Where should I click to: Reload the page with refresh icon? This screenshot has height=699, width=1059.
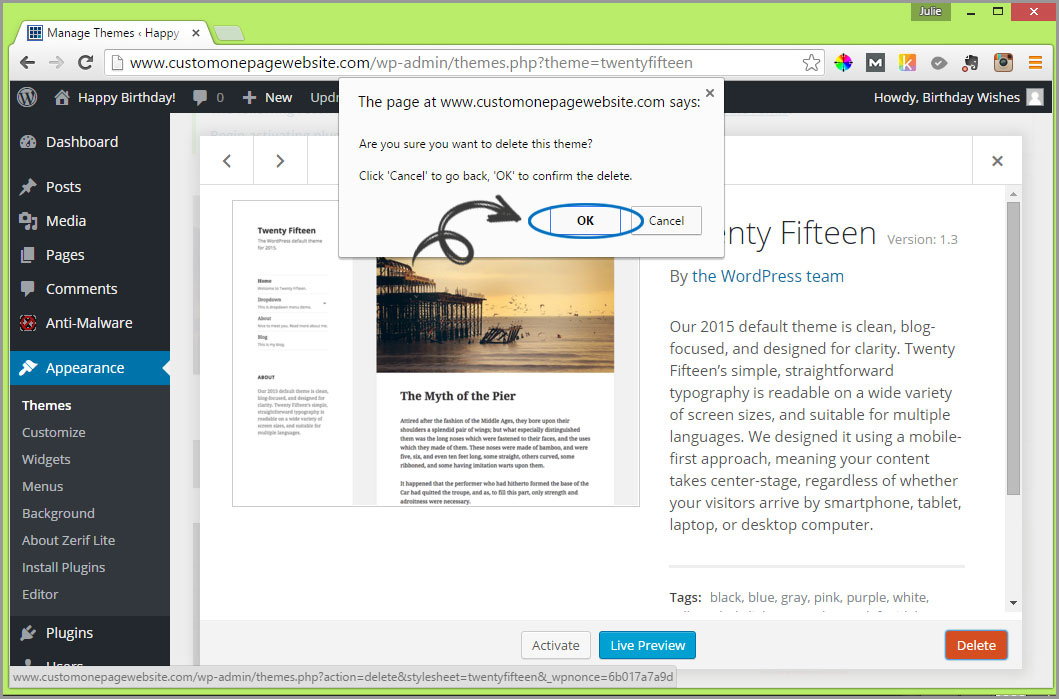(x=85, y=63)
